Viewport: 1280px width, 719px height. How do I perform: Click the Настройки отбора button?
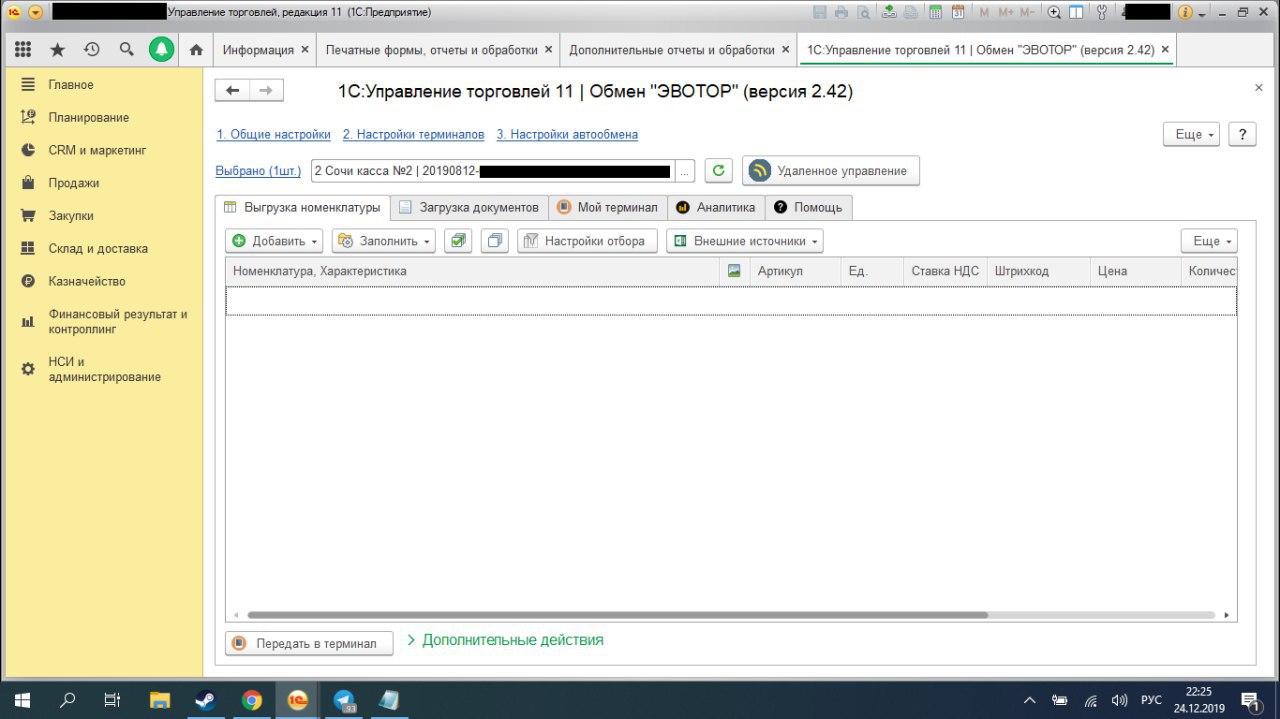pos(587,241)
